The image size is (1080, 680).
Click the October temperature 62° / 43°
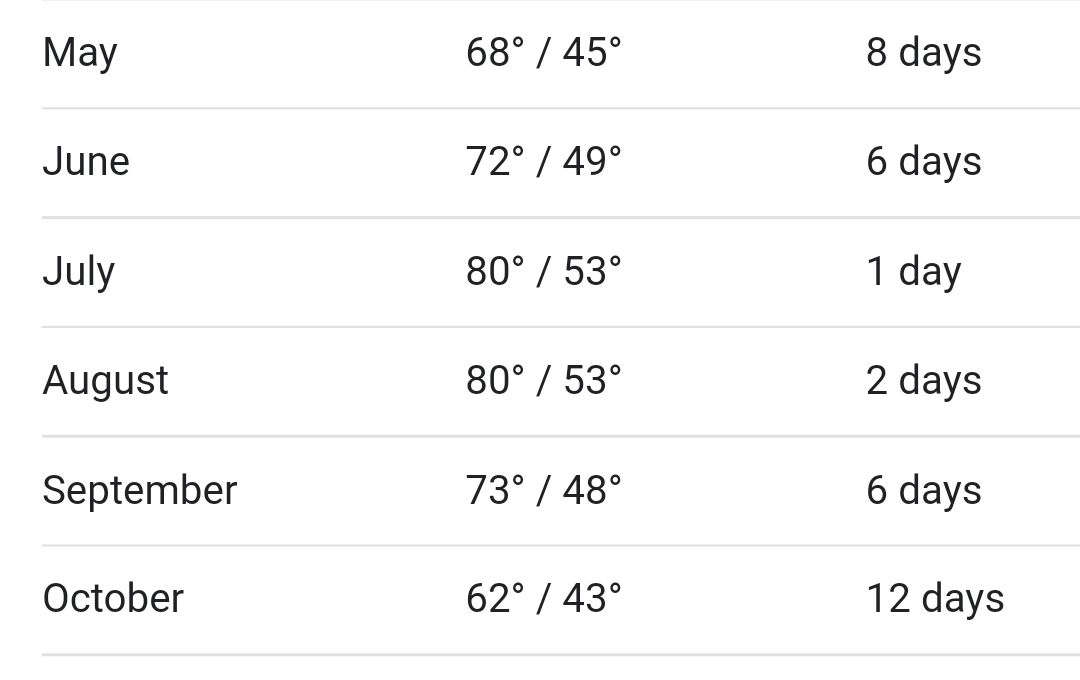click(x=543, y=598)
